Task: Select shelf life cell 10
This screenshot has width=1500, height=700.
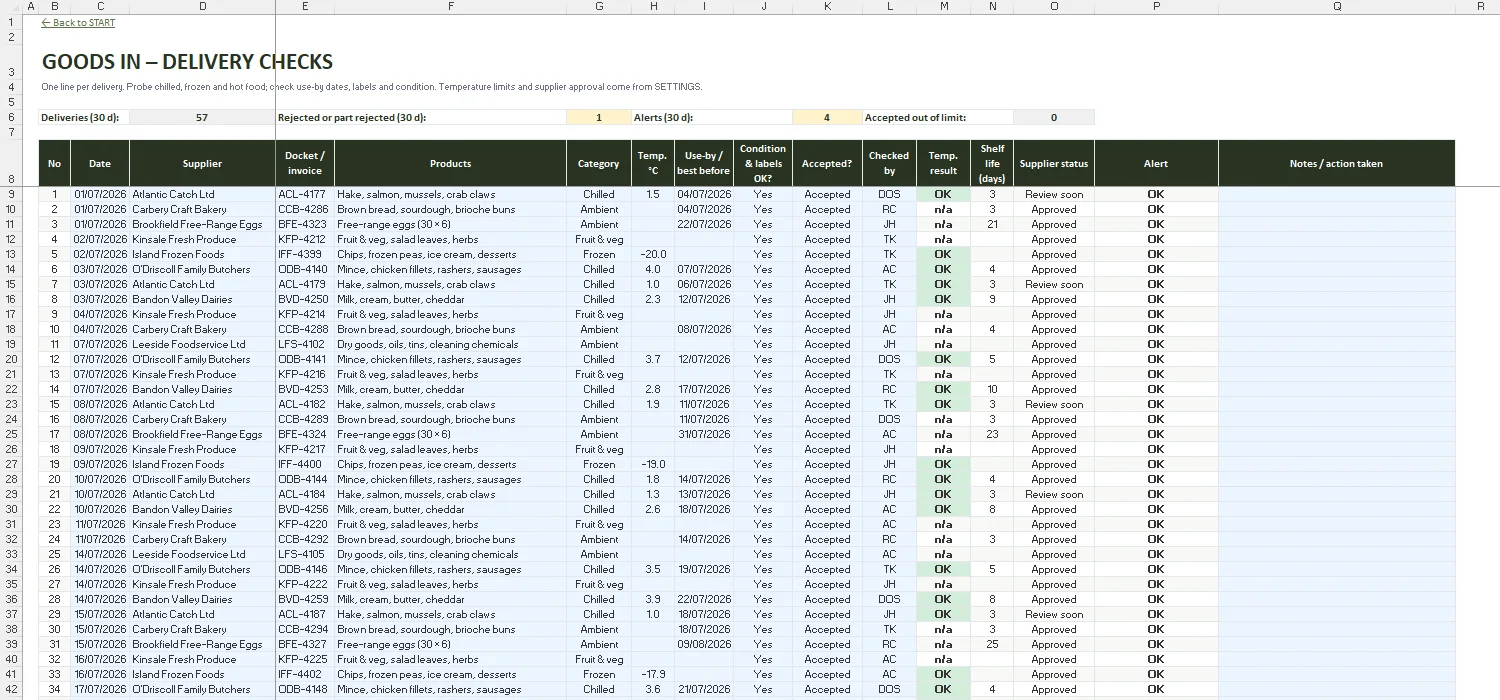Action: tap(992, 389)
